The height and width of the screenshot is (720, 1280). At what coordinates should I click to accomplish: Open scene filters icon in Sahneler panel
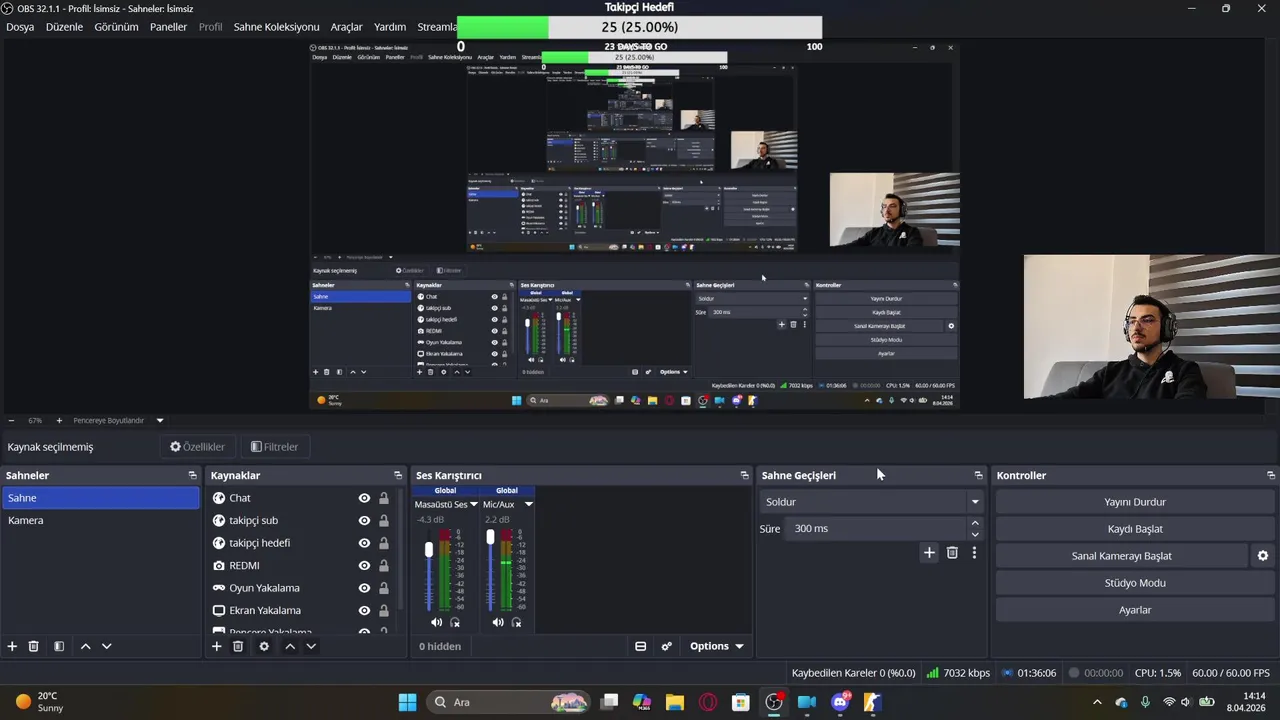pos(59,646)
